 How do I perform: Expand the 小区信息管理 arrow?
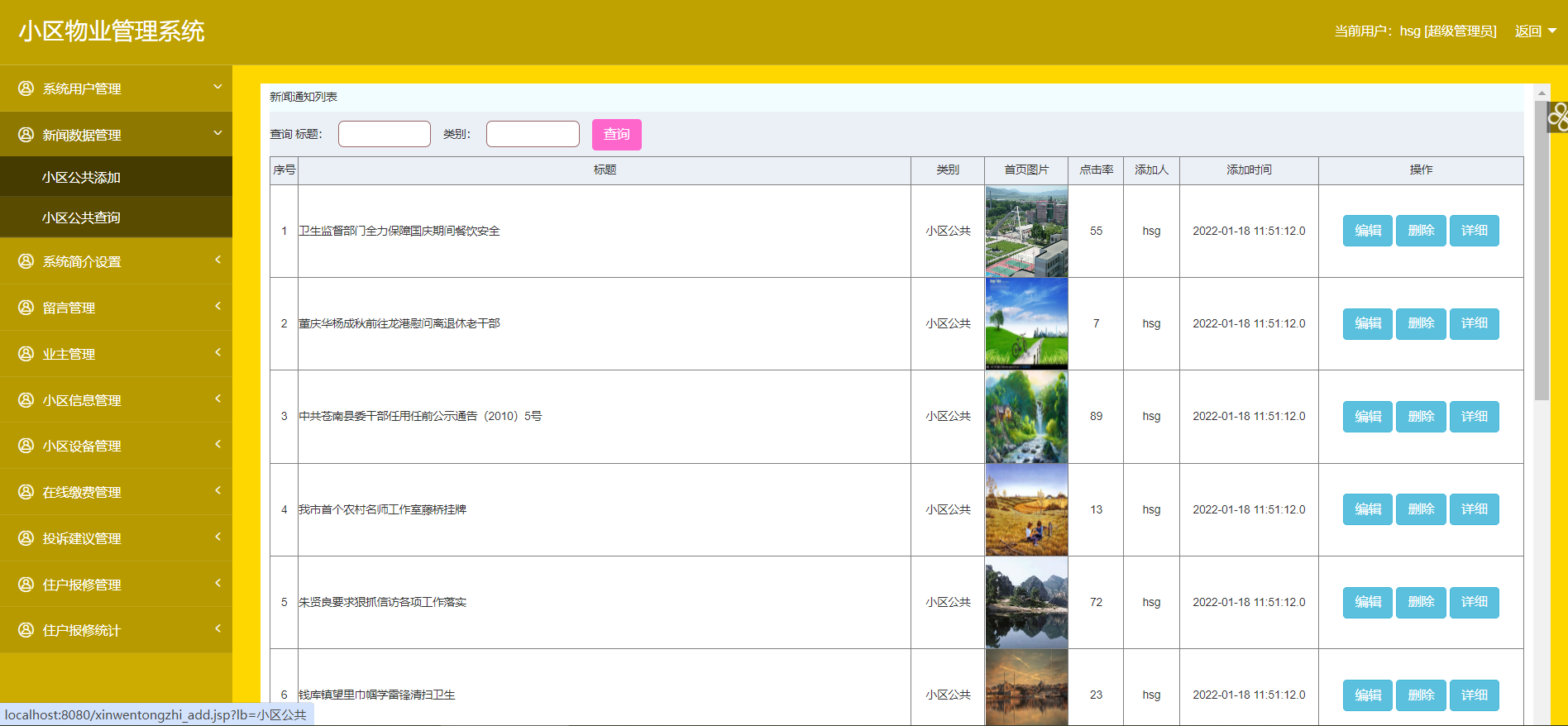click(218, 399)
